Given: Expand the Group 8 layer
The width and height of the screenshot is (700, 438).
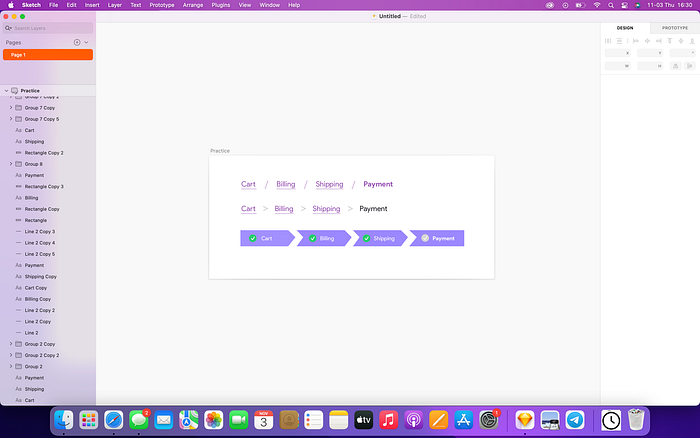Looking at the screenshot, I should pyautogui.click(x=11, y=164).
